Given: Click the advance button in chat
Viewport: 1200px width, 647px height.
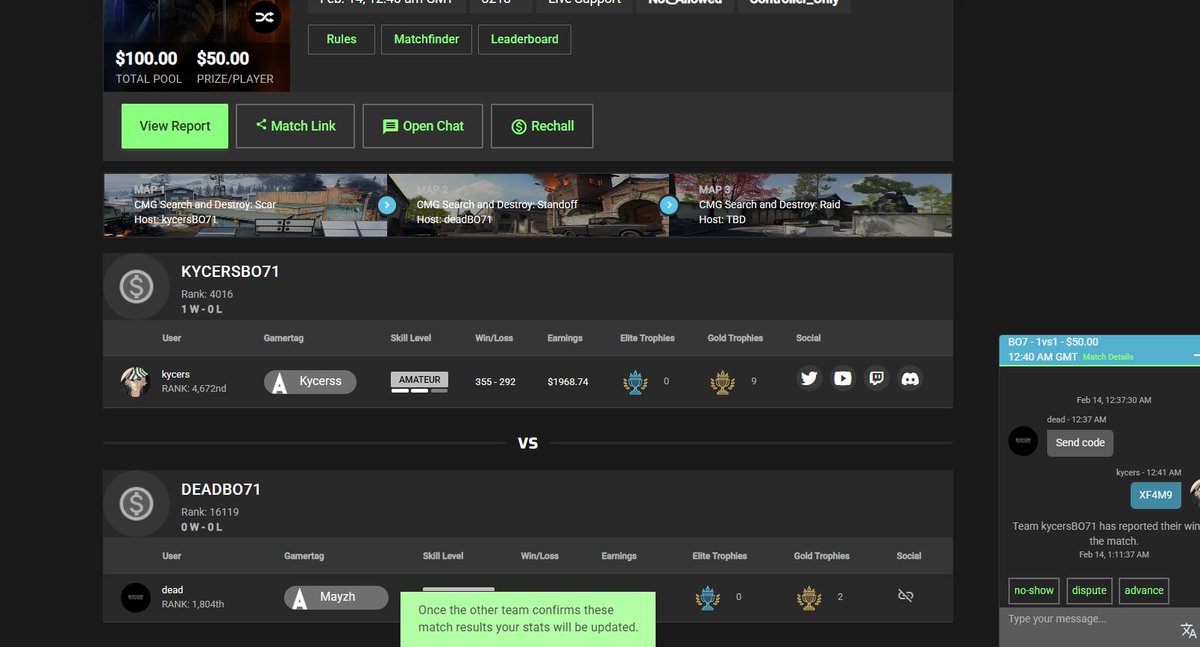Looking at the screenshot, I should (1144, 590).
